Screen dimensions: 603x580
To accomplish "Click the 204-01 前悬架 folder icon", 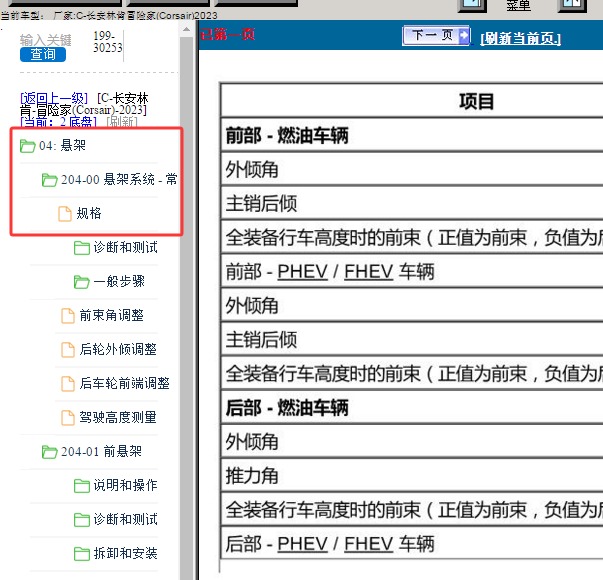I will tap(49, 452).
